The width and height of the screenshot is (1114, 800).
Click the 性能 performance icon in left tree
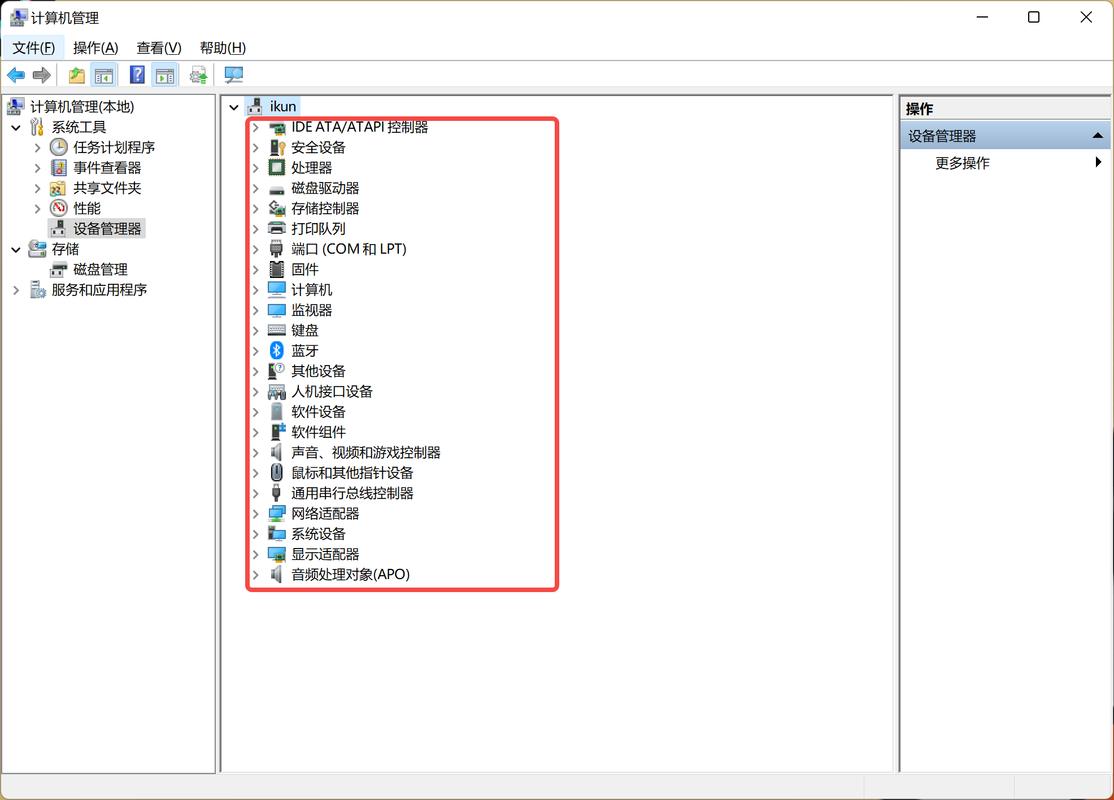coord(59,208)
